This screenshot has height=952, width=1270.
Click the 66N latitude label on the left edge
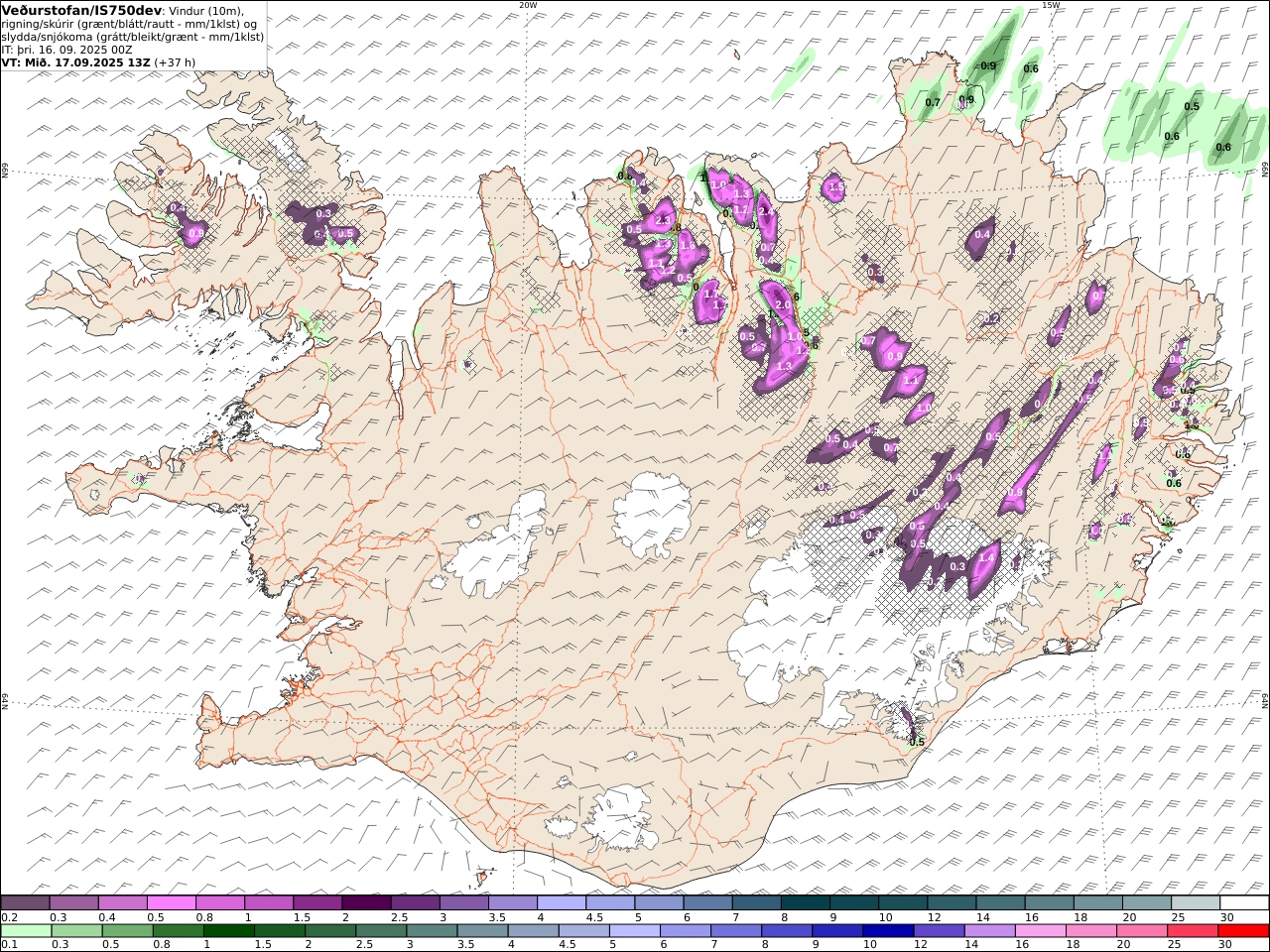pos(5,171)
